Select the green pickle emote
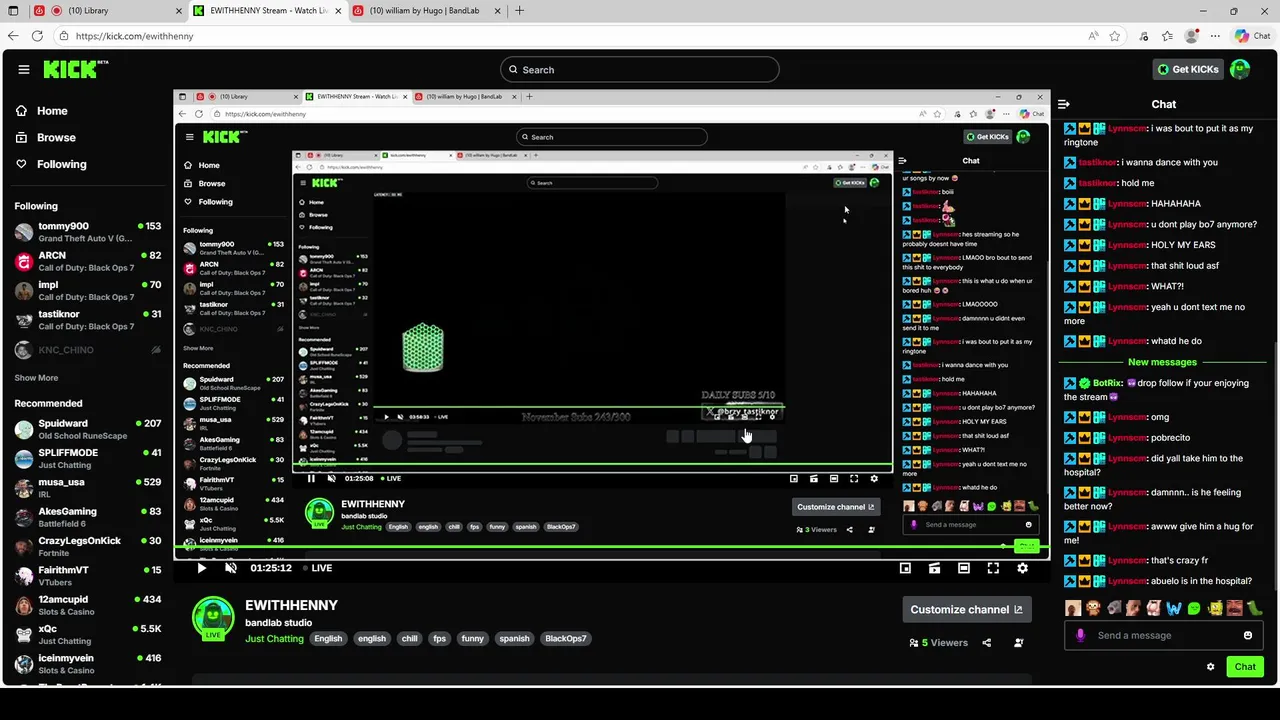Screen dimensions: 1280x720 1254,608
